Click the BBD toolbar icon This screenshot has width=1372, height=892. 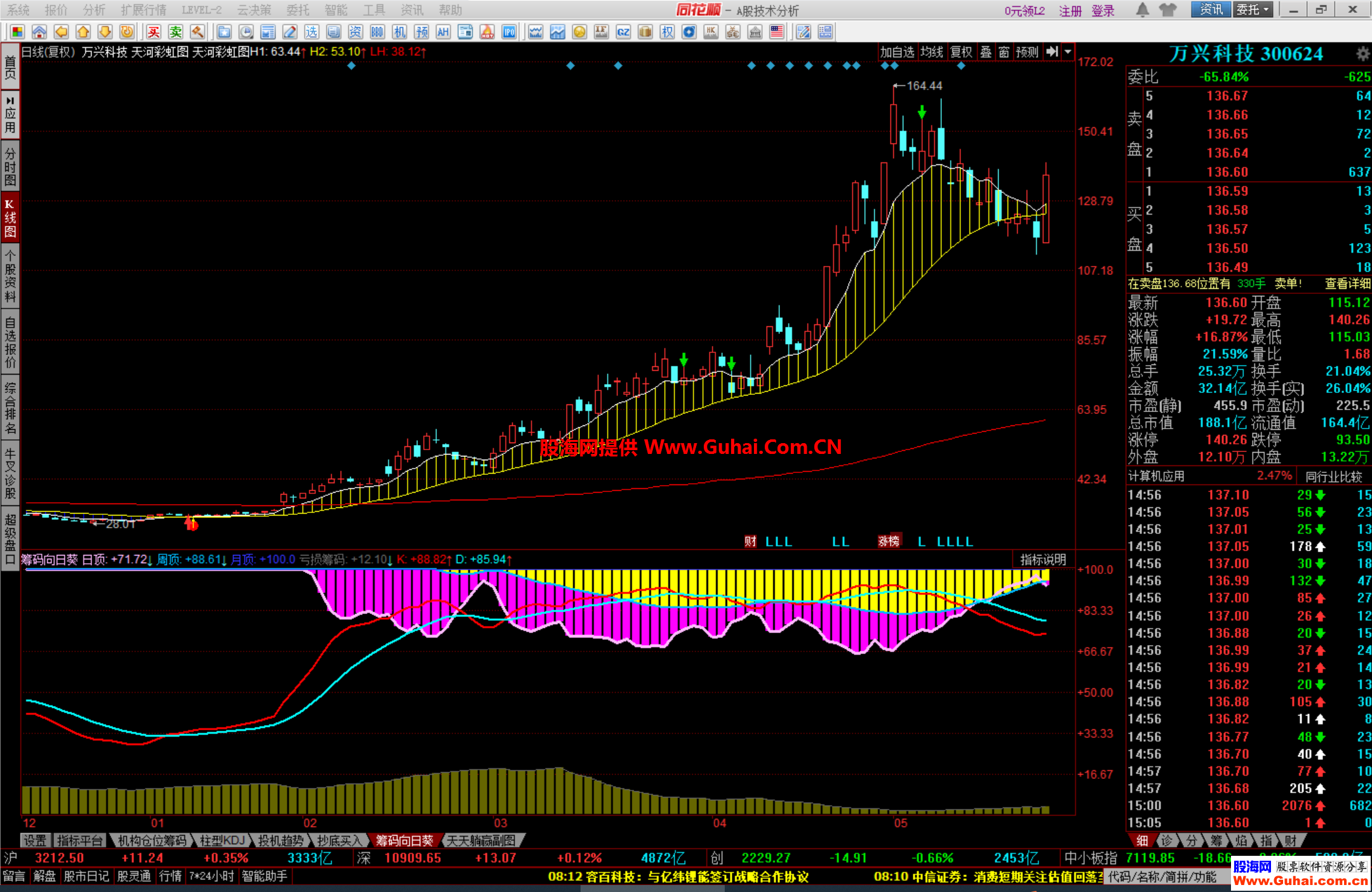(377, 32)
